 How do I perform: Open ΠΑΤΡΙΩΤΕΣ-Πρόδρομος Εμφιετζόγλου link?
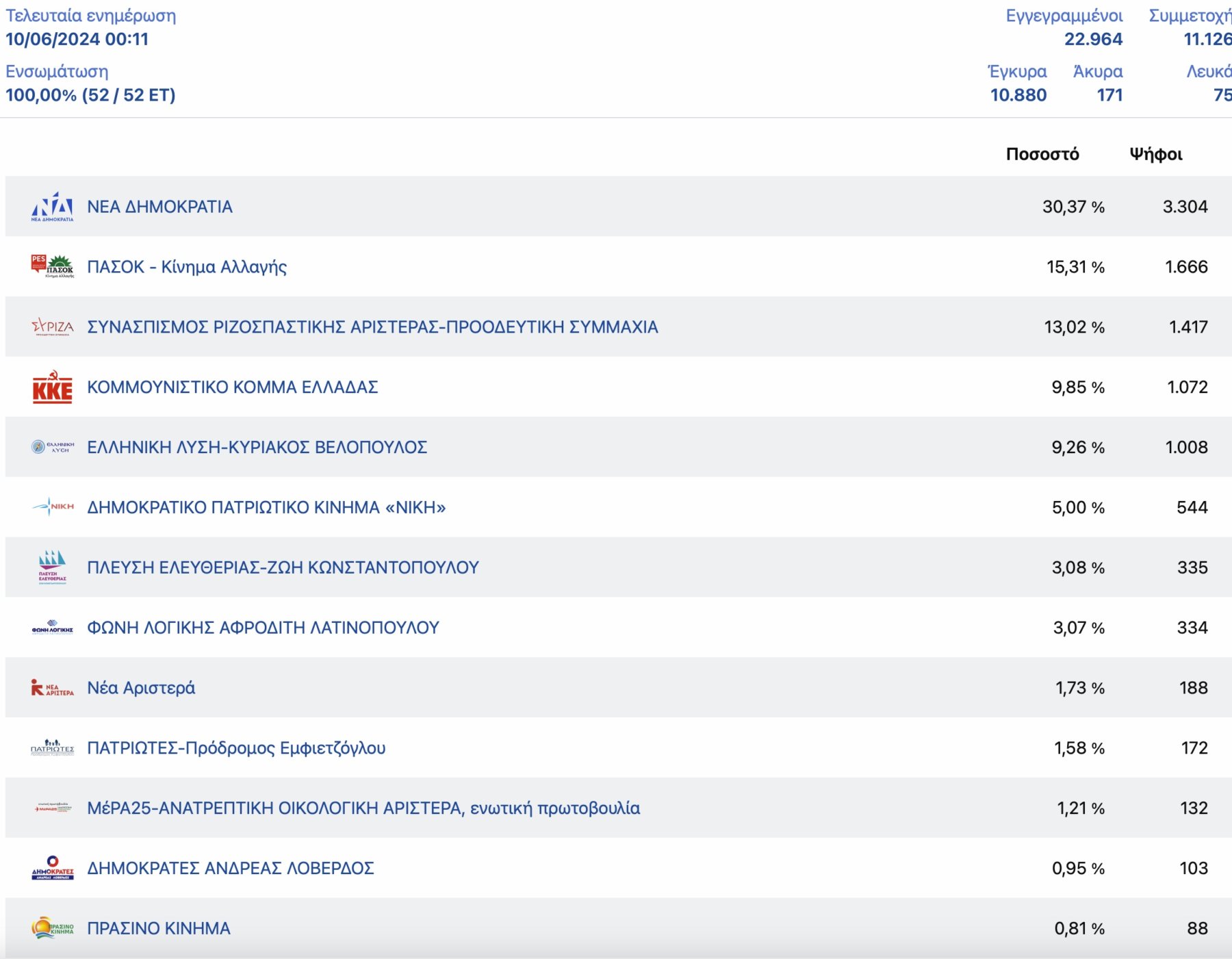pos(236,748)
